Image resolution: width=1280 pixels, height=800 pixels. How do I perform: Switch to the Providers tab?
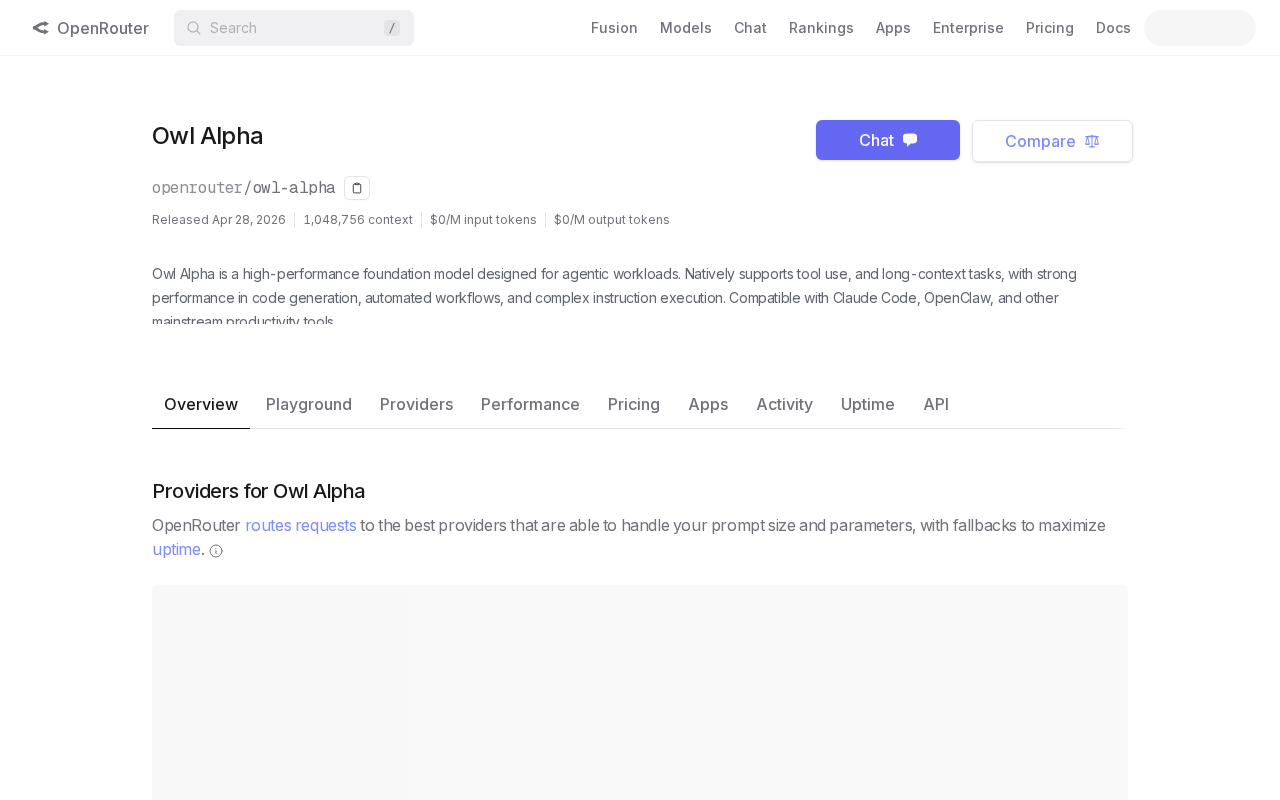[417, 404]
